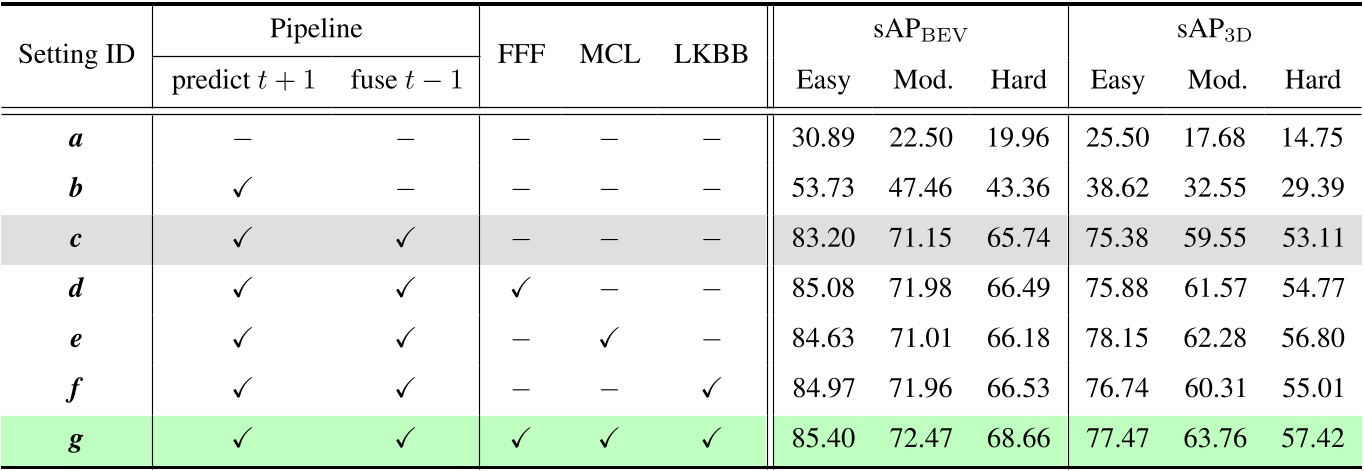Click the 'fuse t − 1' subheader

[406, 80]
